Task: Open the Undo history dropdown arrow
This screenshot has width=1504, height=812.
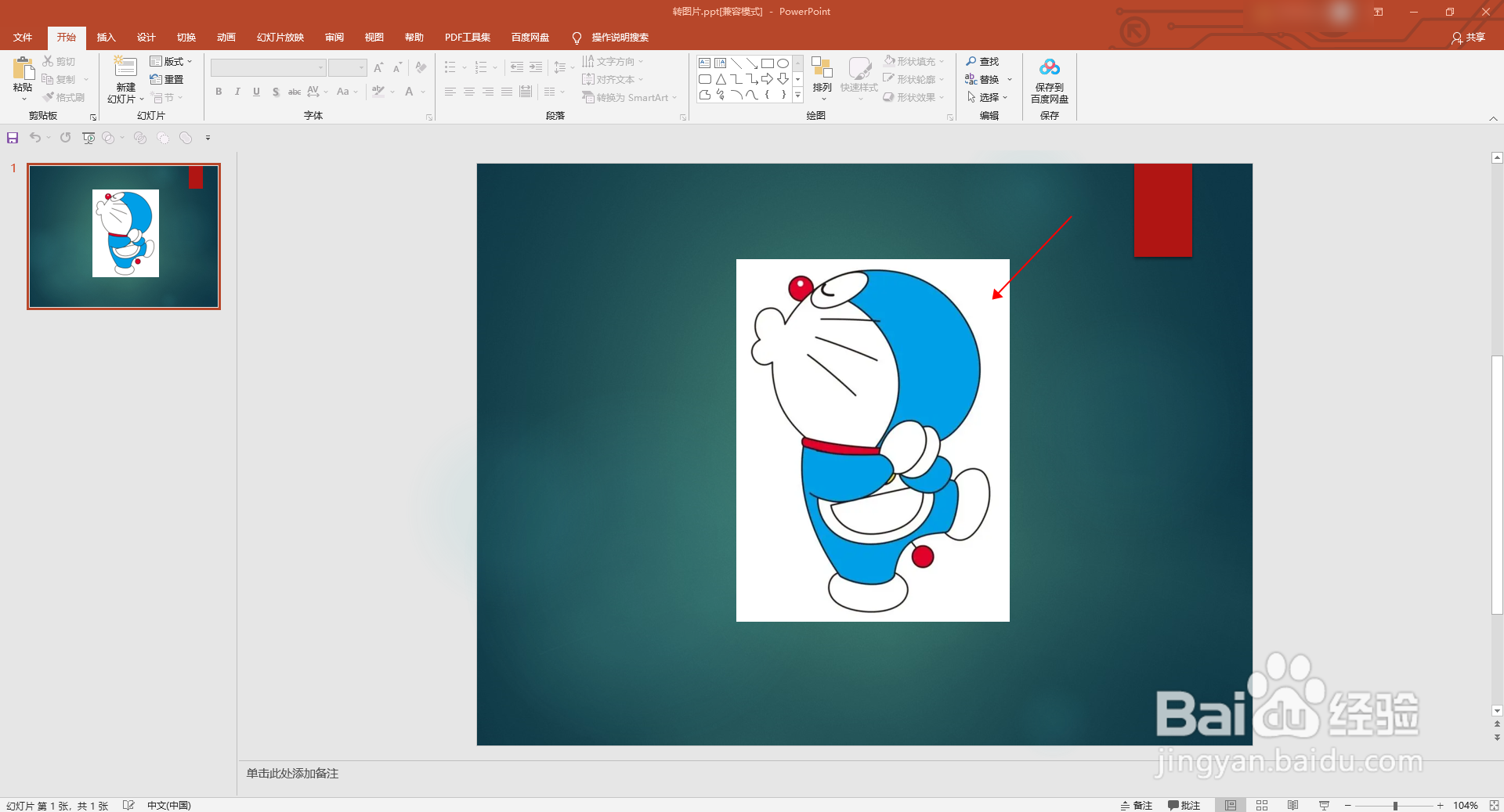Action: pyautogui.click(x=49, y=138)
